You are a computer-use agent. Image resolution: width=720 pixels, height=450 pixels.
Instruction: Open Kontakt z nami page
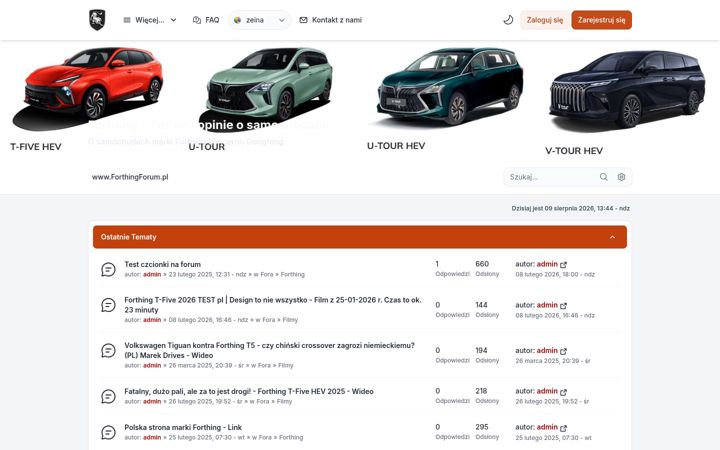331,20
